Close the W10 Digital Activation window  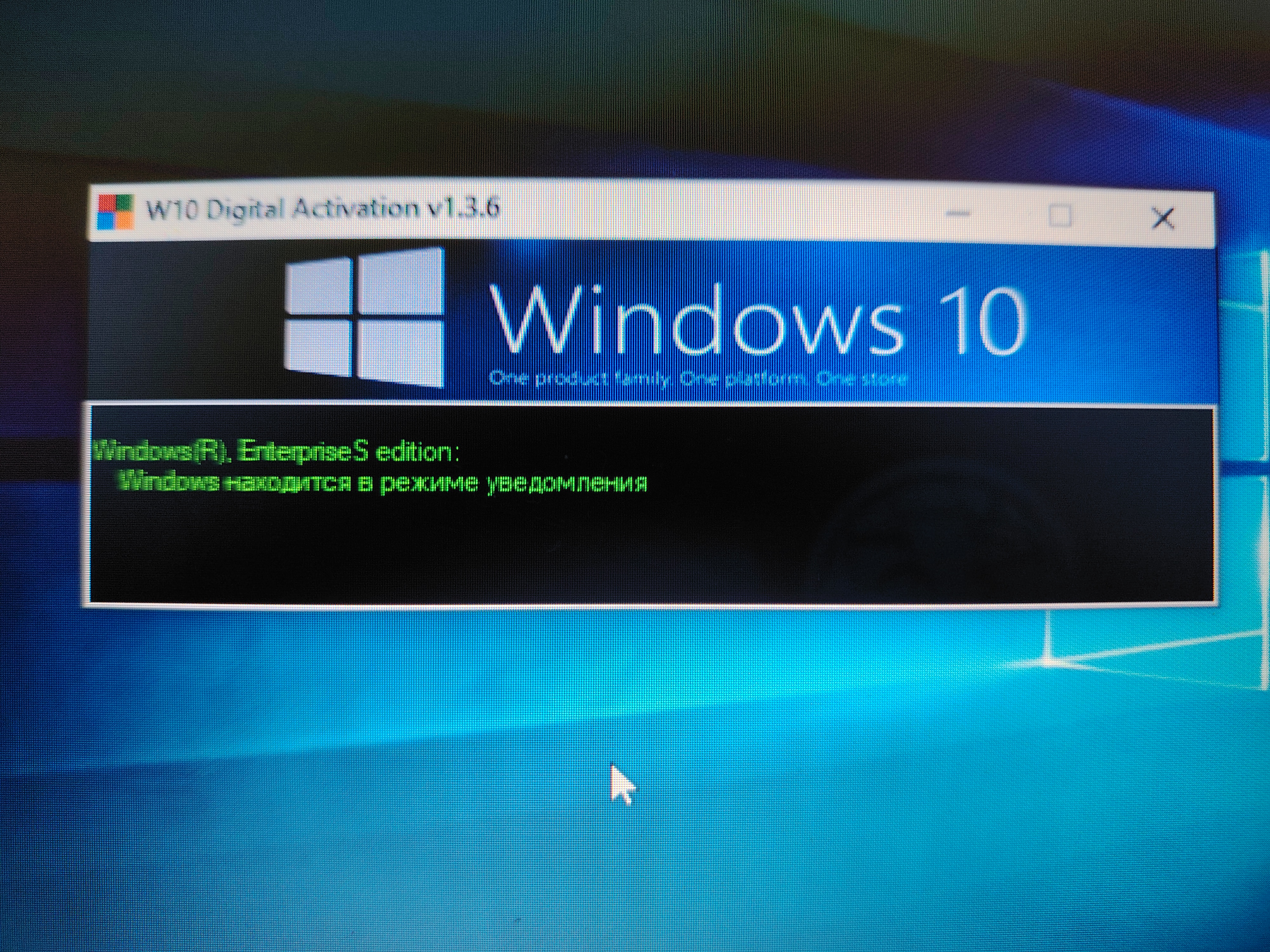point(1164,218)
